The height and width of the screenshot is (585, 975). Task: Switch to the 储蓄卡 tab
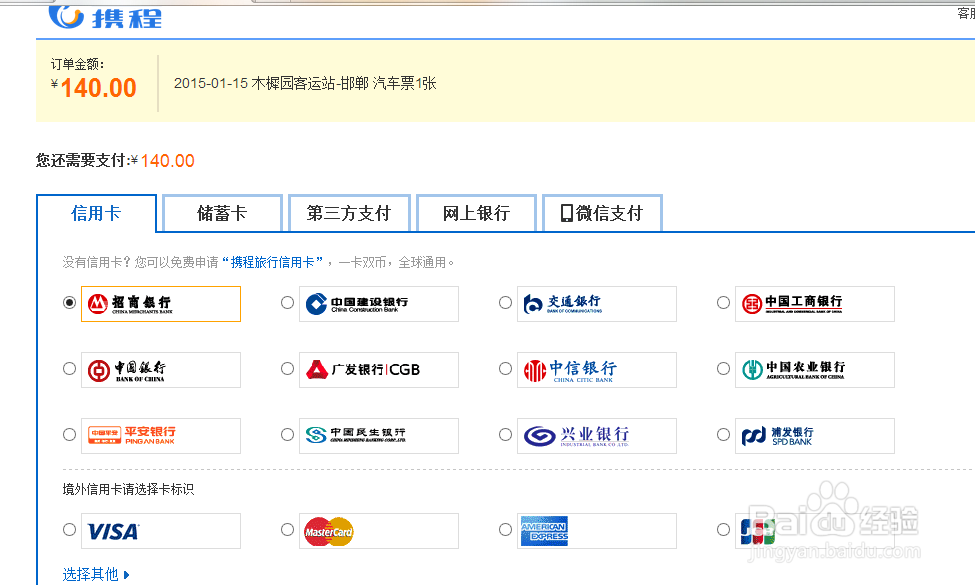click(x=222, y=213)
